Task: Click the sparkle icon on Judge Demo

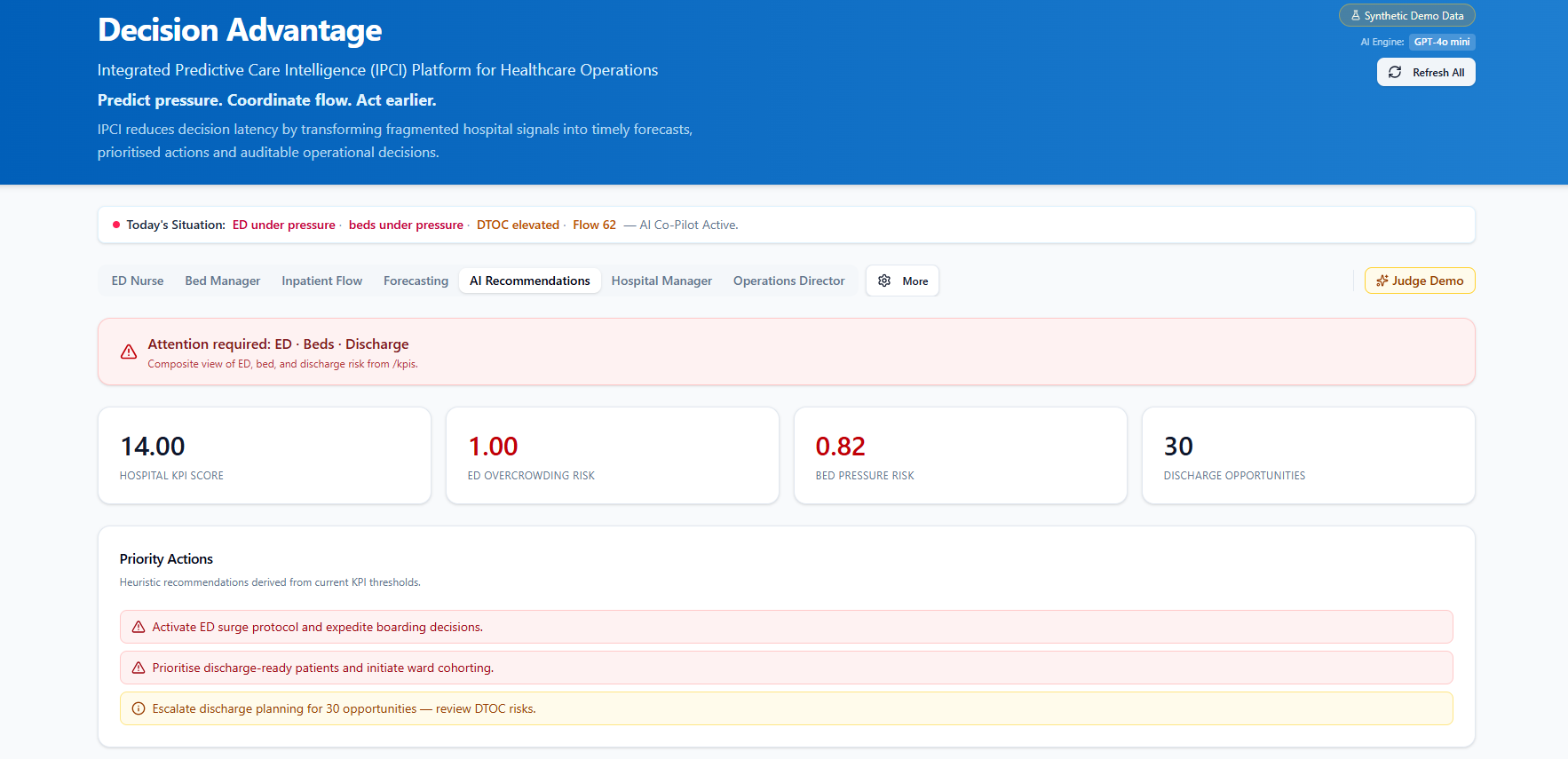Action: pos(1382,281)
